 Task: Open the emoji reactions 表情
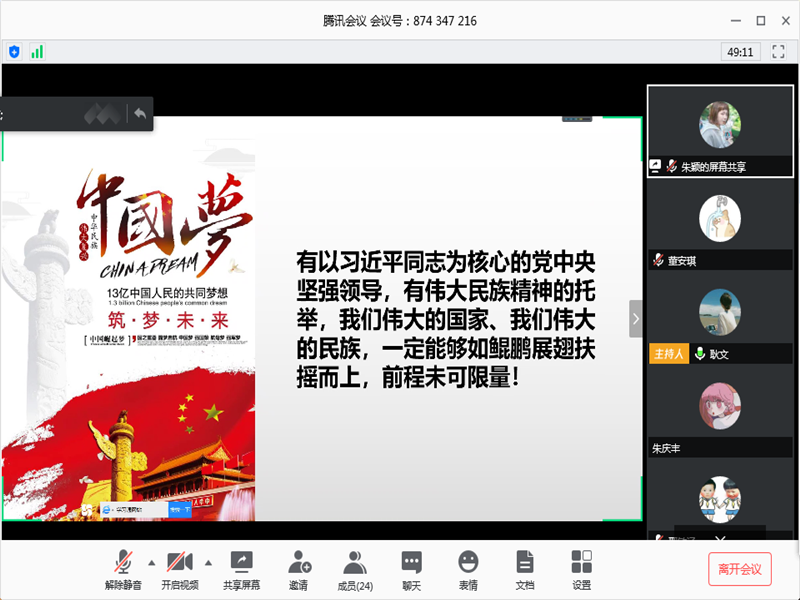468,570
